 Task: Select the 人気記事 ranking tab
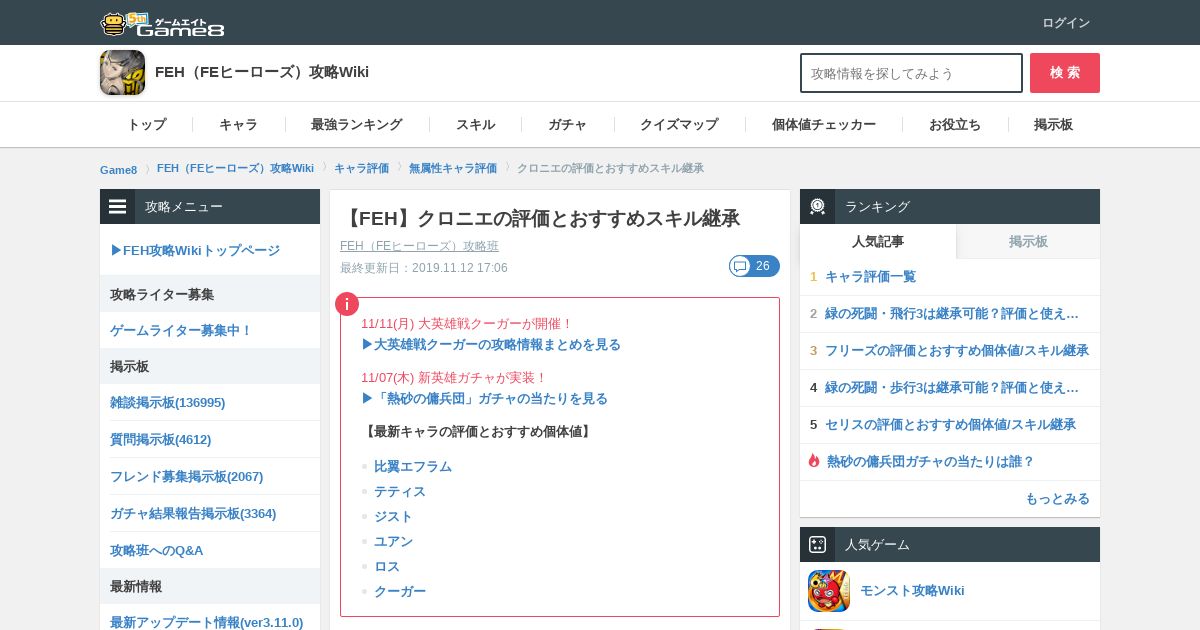pyautogui.click(x=878, y=241)
